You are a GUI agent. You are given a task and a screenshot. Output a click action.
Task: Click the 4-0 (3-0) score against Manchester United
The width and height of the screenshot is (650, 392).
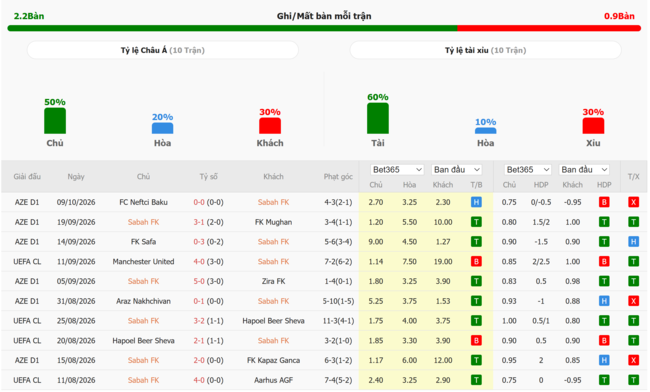click(208, 261)
